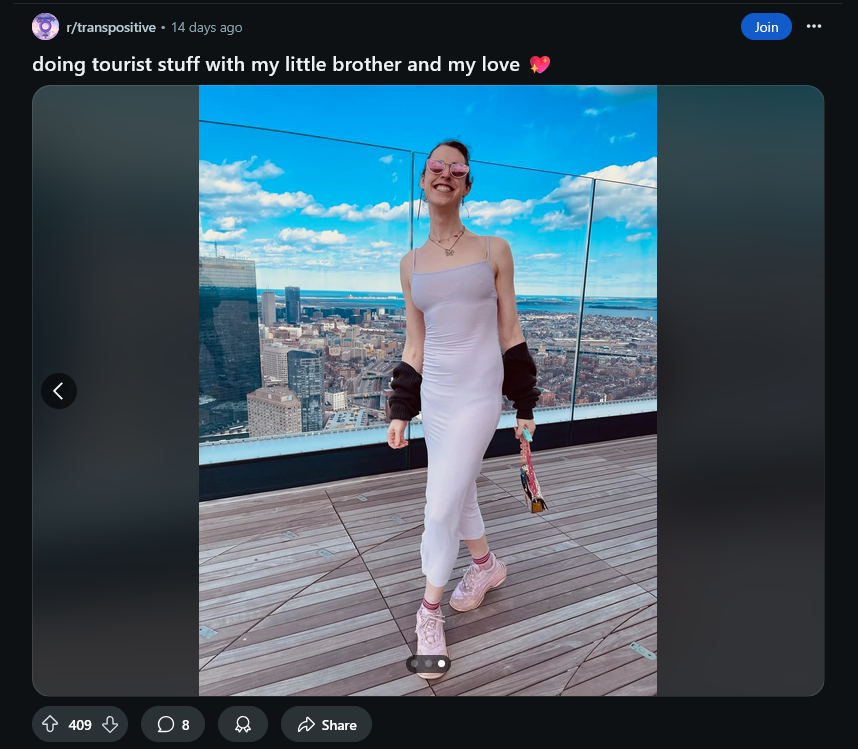Screen dimensions: 858x749
Task: Go to the previous image with left chevron
Action: [59, 391]
